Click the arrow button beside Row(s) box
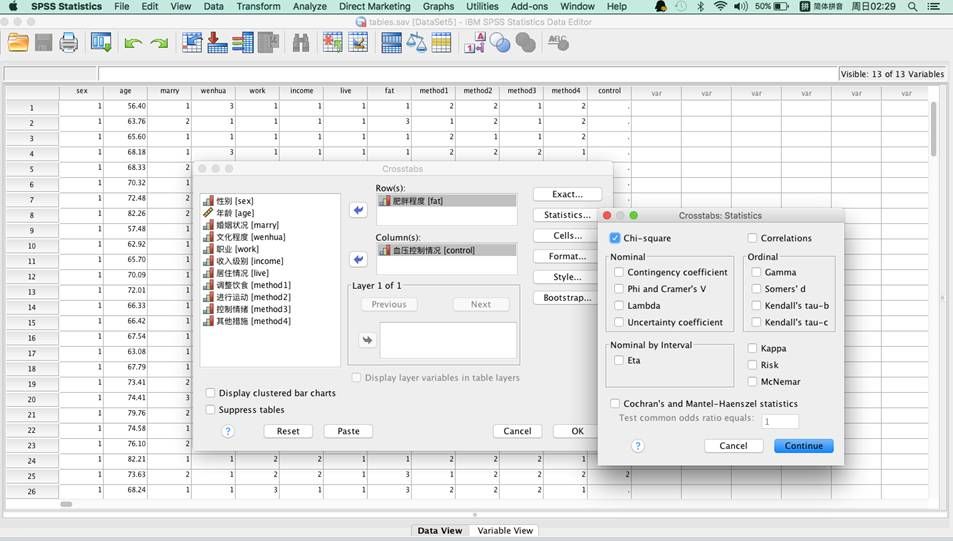Viewport: 953px width, 541px height. point(359,210)
